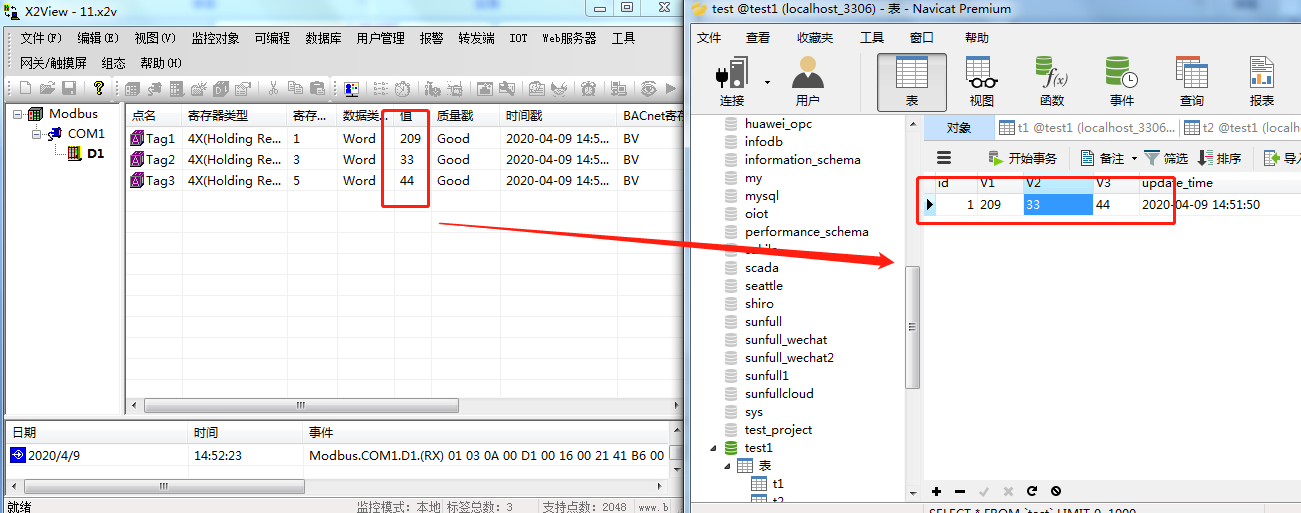Image resolution: width=1301 pixels, height=513 pixels.
Task: Open the Query (查询) button in Navicat
Action: coord(1191,81)
